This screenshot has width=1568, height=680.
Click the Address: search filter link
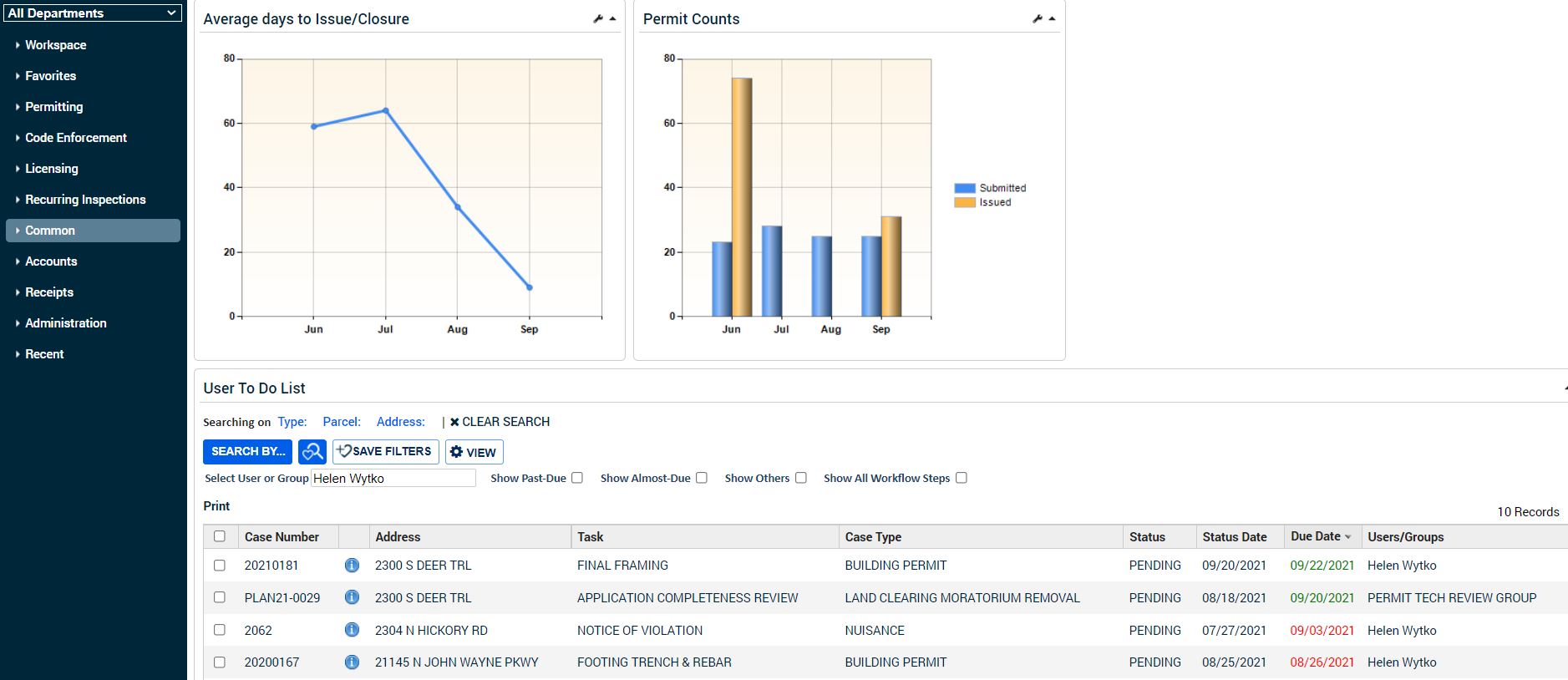click(x=400, y=422)
